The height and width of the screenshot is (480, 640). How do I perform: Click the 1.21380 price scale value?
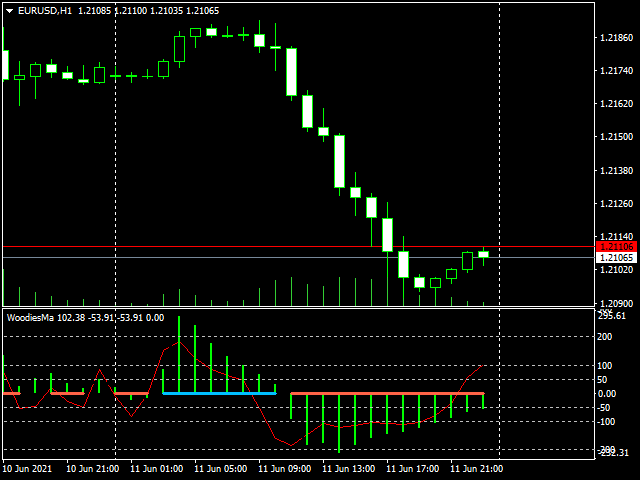point(616,171)
